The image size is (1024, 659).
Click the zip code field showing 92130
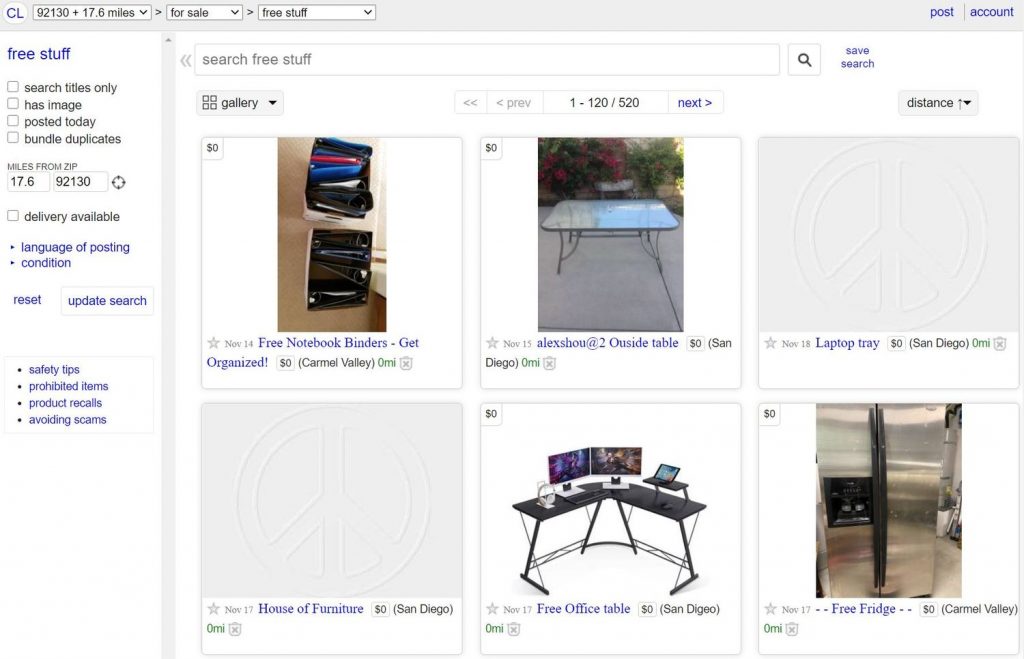coord(80,182)
